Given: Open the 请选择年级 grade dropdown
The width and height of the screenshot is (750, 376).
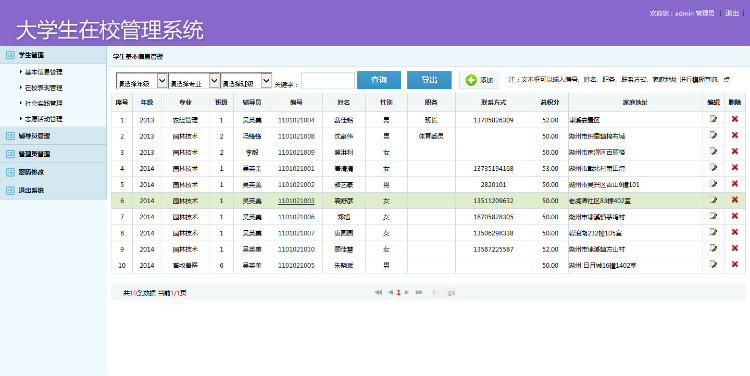Looking at the screenshot, I should tap(142, 81).
